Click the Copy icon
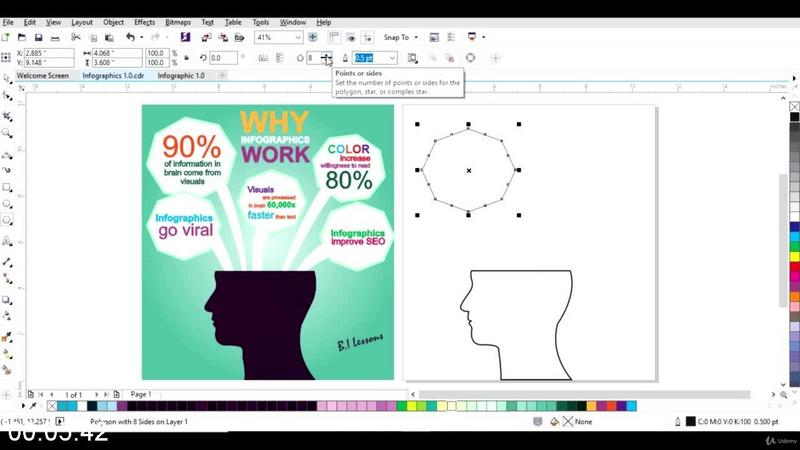800x450 pixels. [93, 38]
